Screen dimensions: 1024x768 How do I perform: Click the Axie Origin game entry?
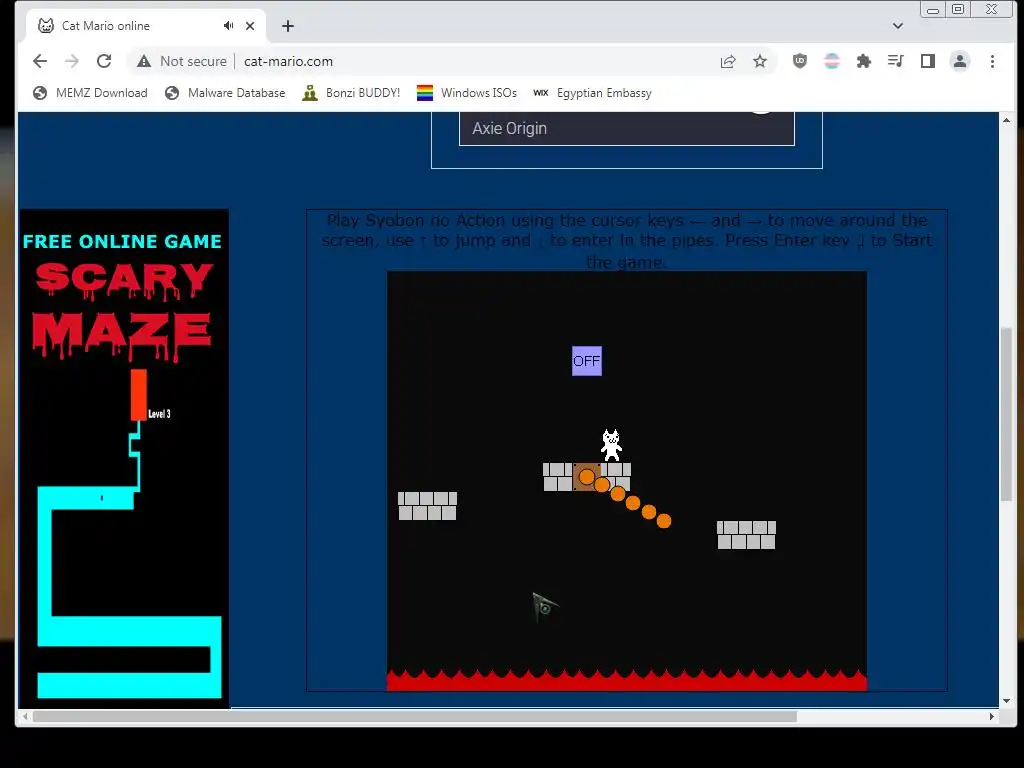[626, 129]
